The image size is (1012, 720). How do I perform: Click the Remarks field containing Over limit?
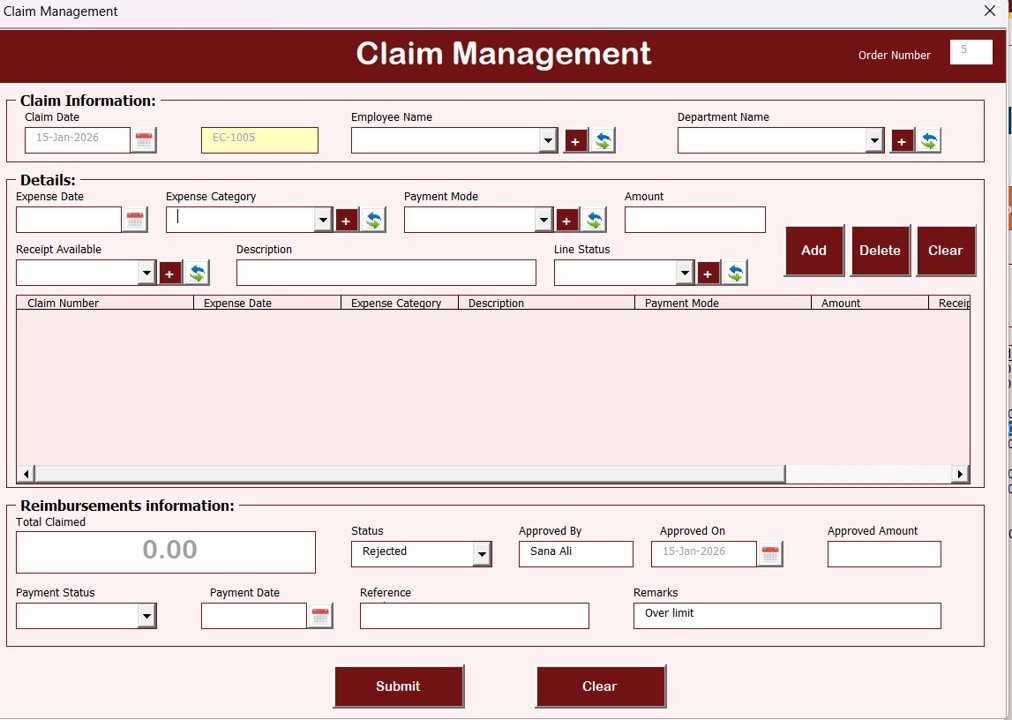click(x=786, y=615)
